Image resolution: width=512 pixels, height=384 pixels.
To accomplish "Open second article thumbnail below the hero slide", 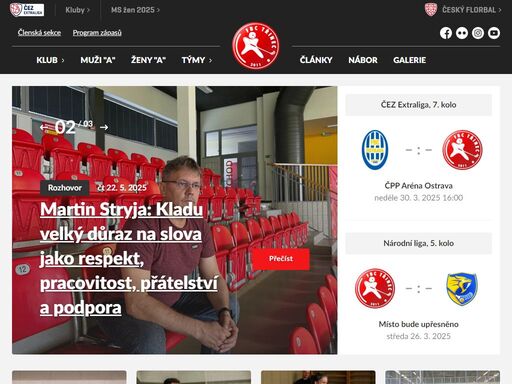I will [x=194, y=377].
